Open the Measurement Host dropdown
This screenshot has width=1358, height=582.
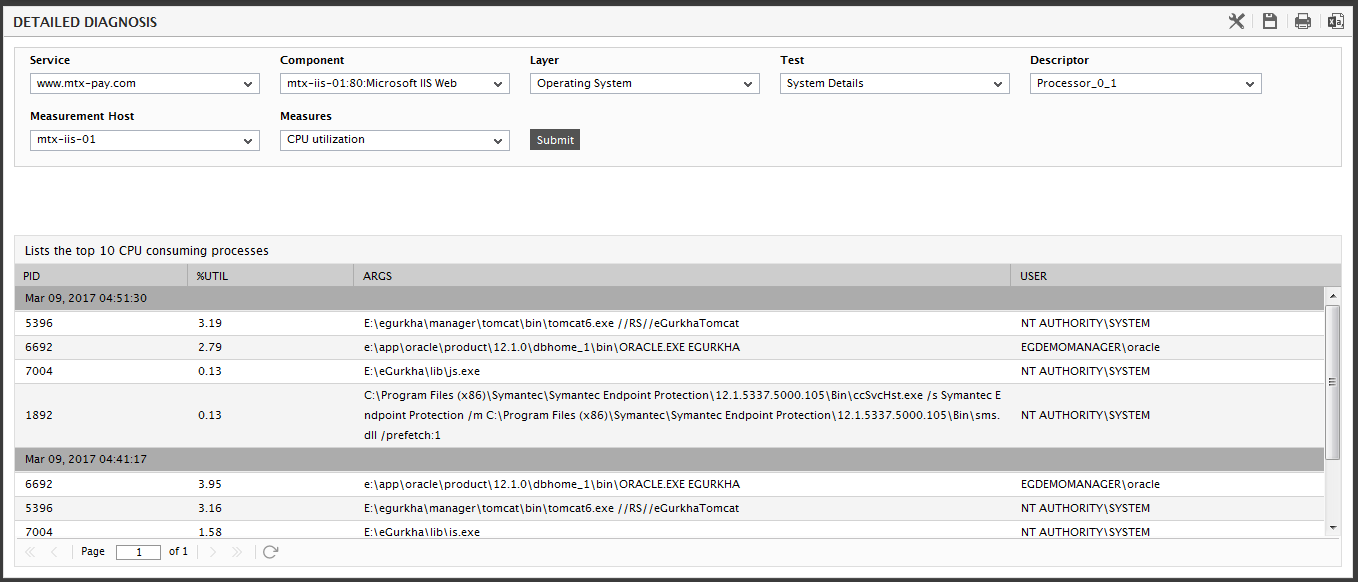click(145, 140)
